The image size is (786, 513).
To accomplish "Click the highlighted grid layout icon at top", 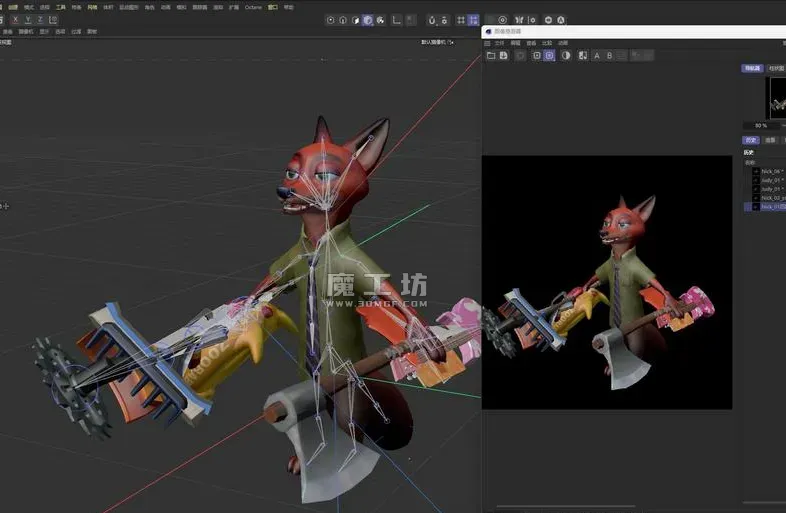I will [473, 20].
